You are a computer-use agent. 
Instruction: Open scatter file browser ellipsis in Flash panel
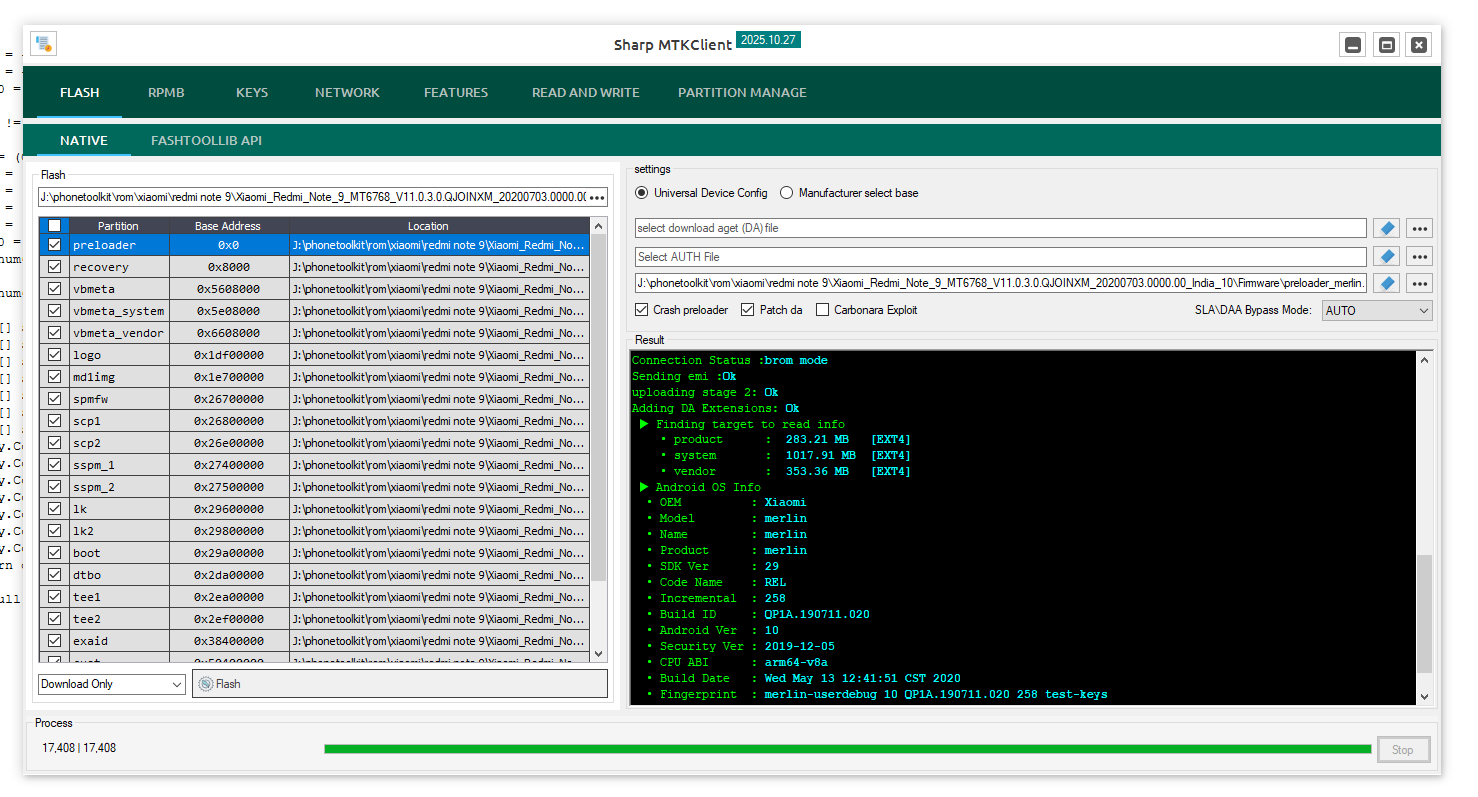pyautogui.click(x=597, y=197)
